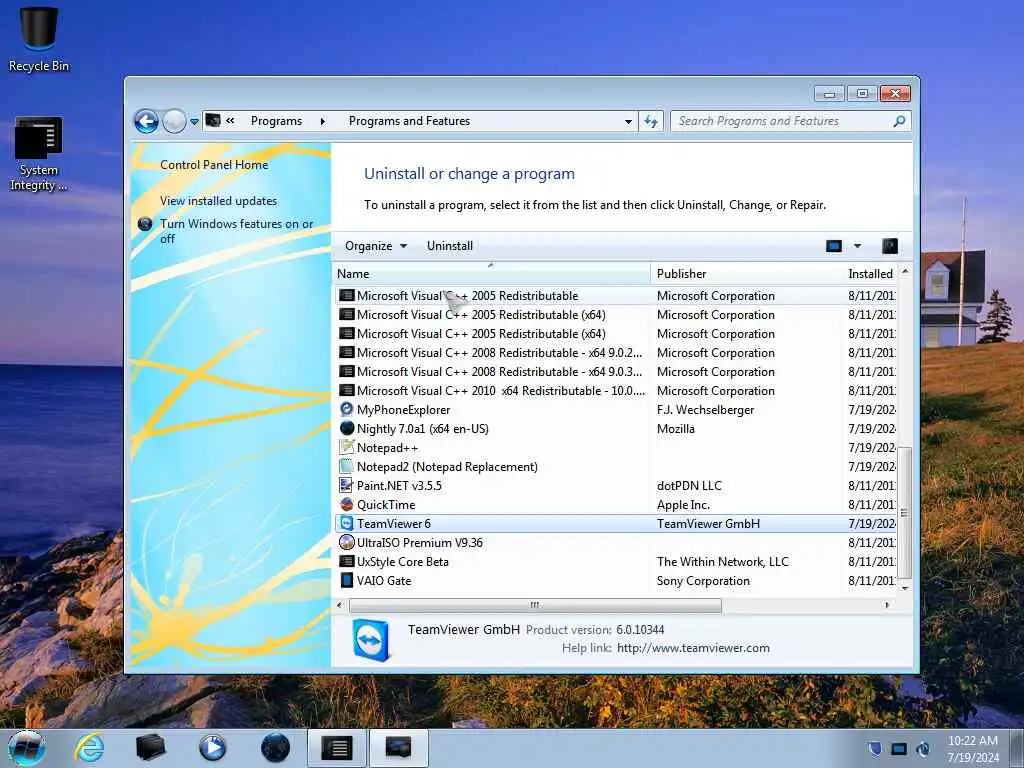Open the Windows Start orb
1024x768 pixels.
(26, 748)
